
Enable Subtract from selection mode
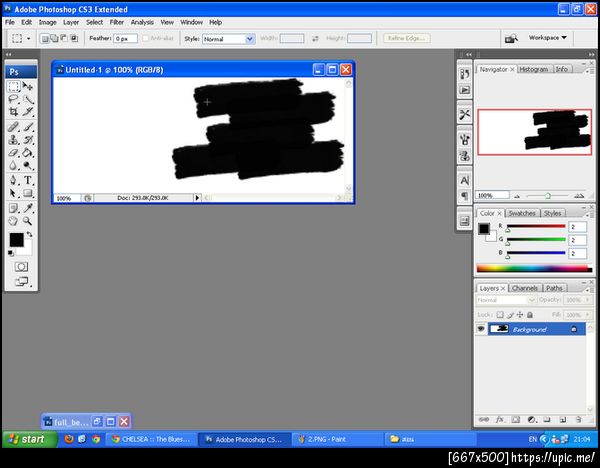(64, 38)
